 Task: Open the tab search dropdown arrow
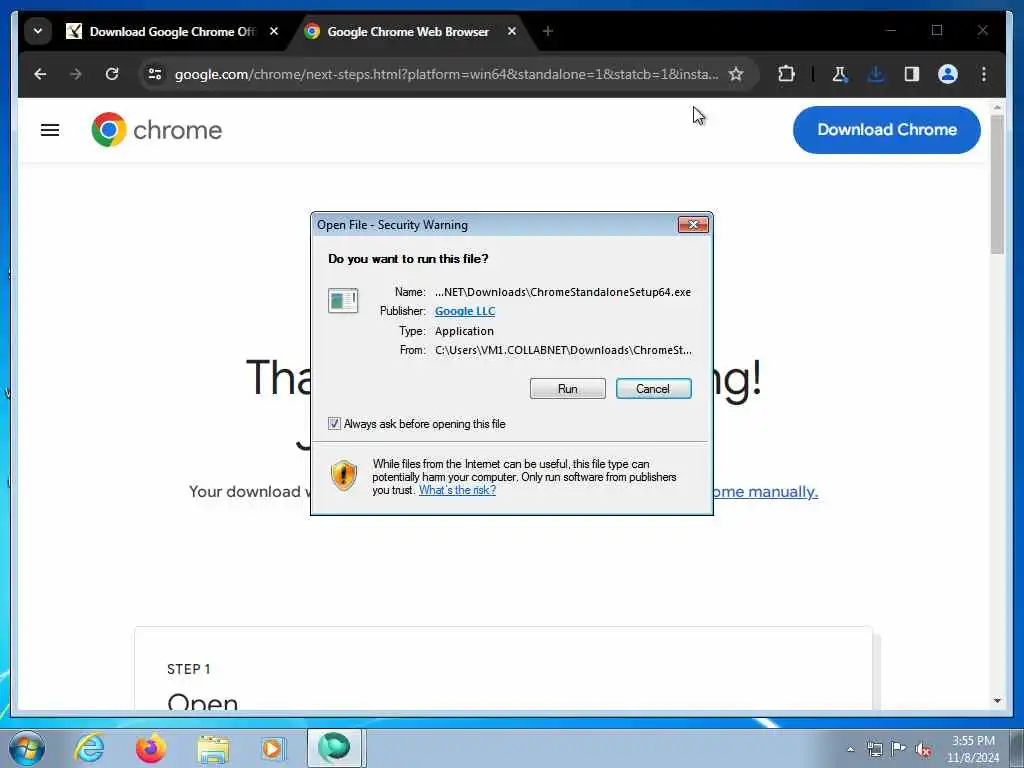click(x=38, y=31)
